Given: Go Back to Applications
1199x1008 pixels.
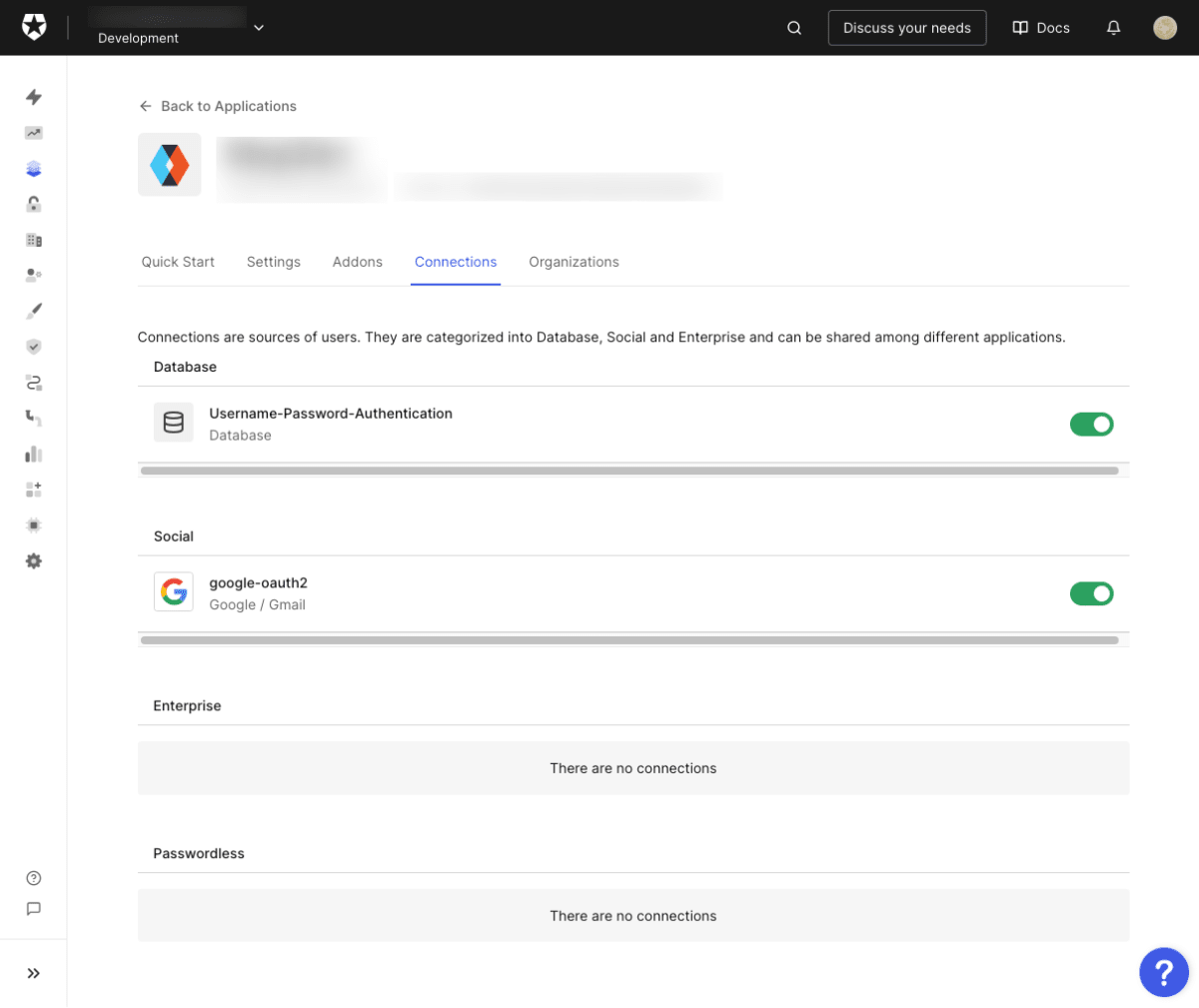Looking at the screenshot, I should coord(218,106).
